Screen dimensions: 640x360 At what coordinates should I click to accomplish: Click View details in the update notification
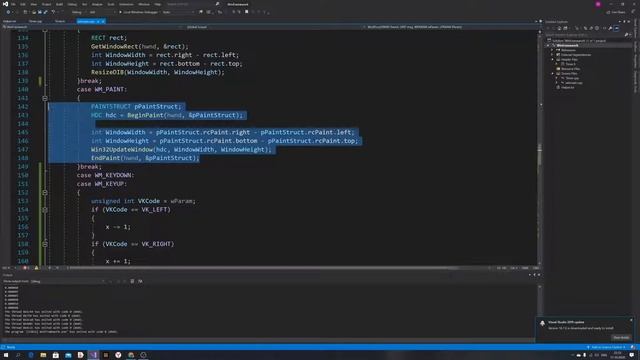[621, 338]
